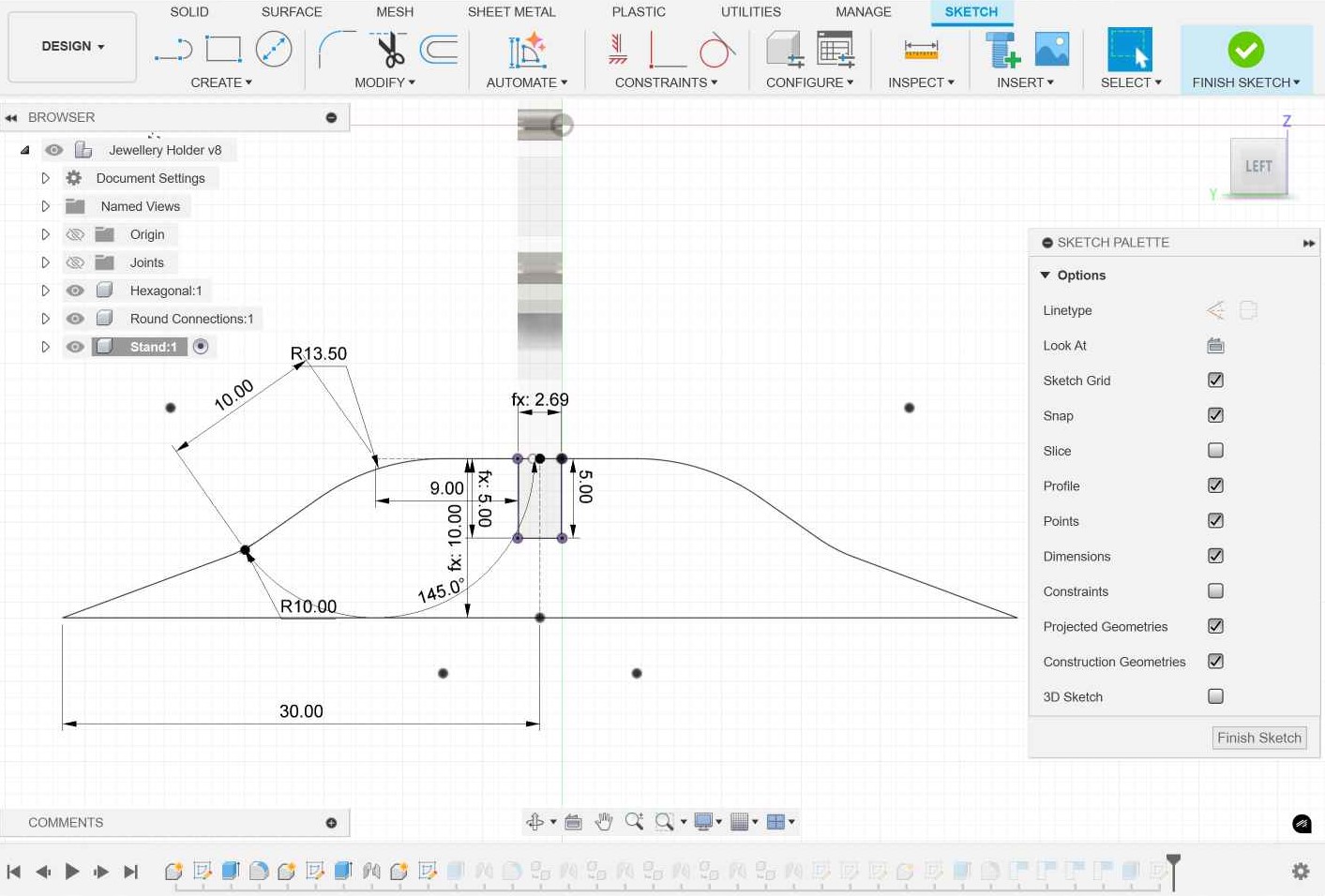Viewport: 1325px width, 896px height.
Task: Click the Zoom magnifier tool
Action: pos(634,822)
